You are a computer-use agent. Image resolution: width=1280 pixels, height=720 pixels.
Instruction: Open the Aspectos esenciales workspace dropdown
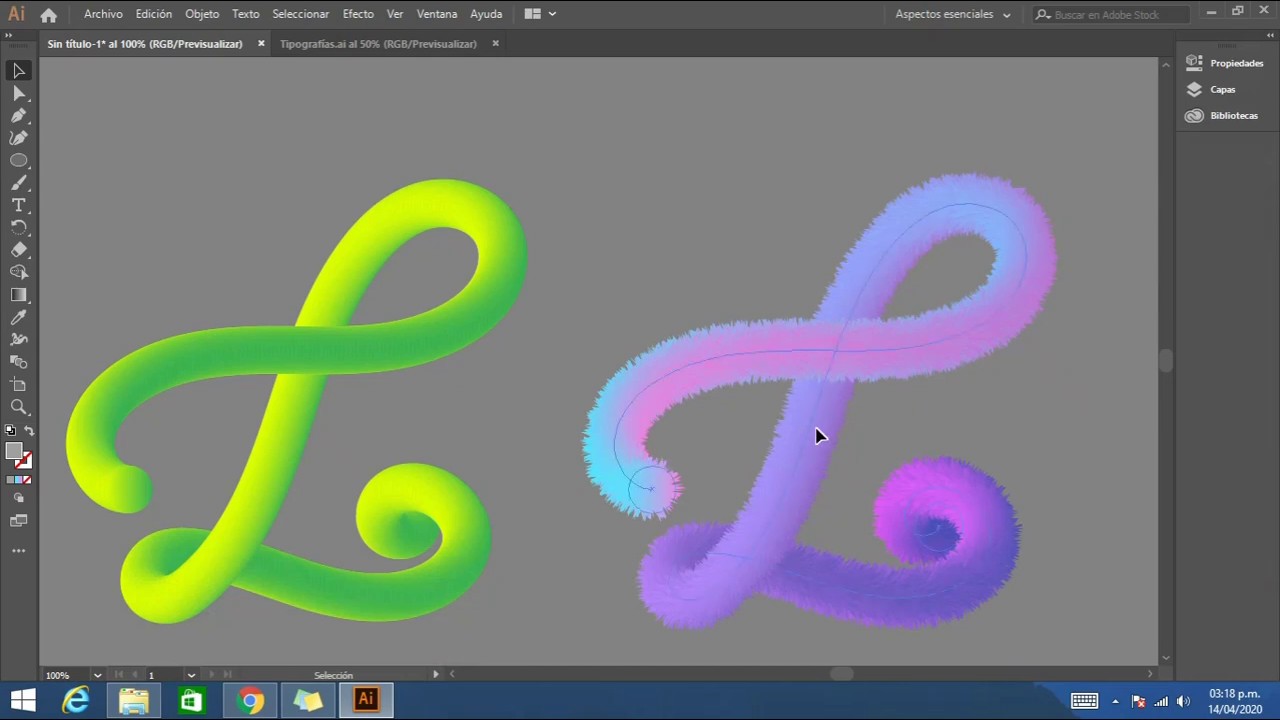point(953,14)
